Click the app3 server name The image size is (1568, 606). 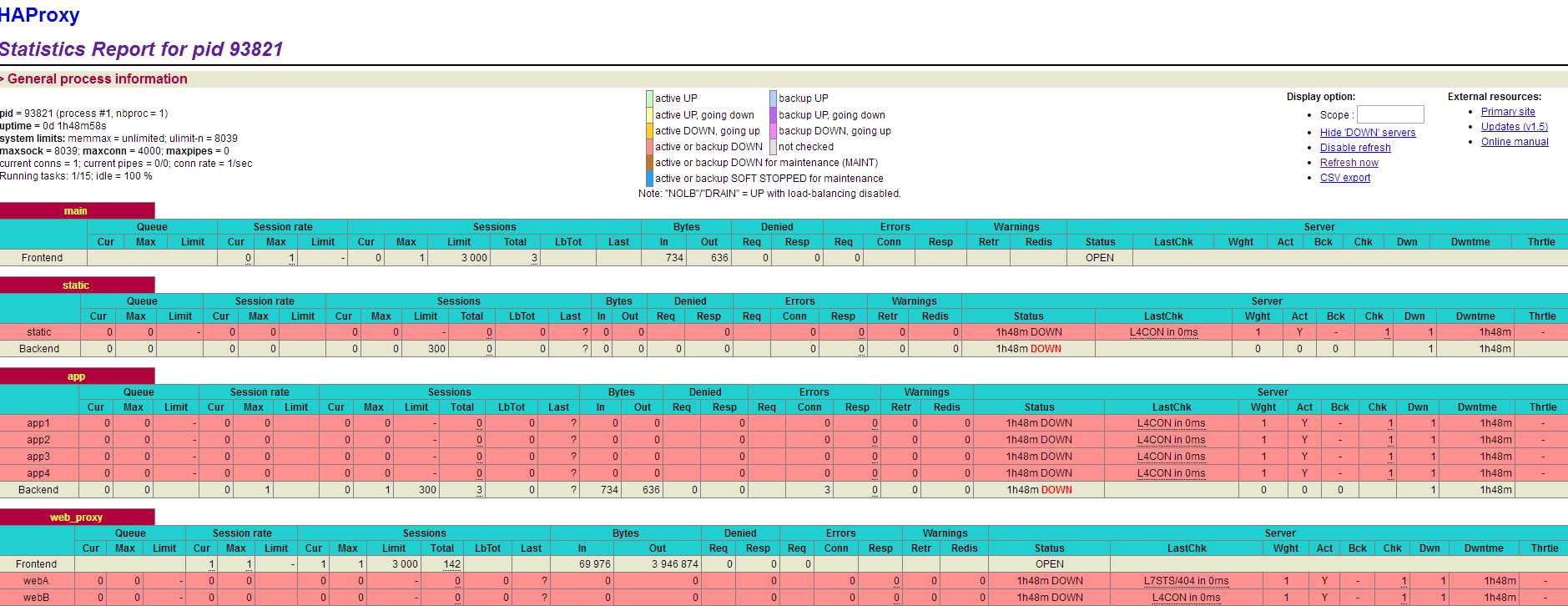[x=38, y=457]
